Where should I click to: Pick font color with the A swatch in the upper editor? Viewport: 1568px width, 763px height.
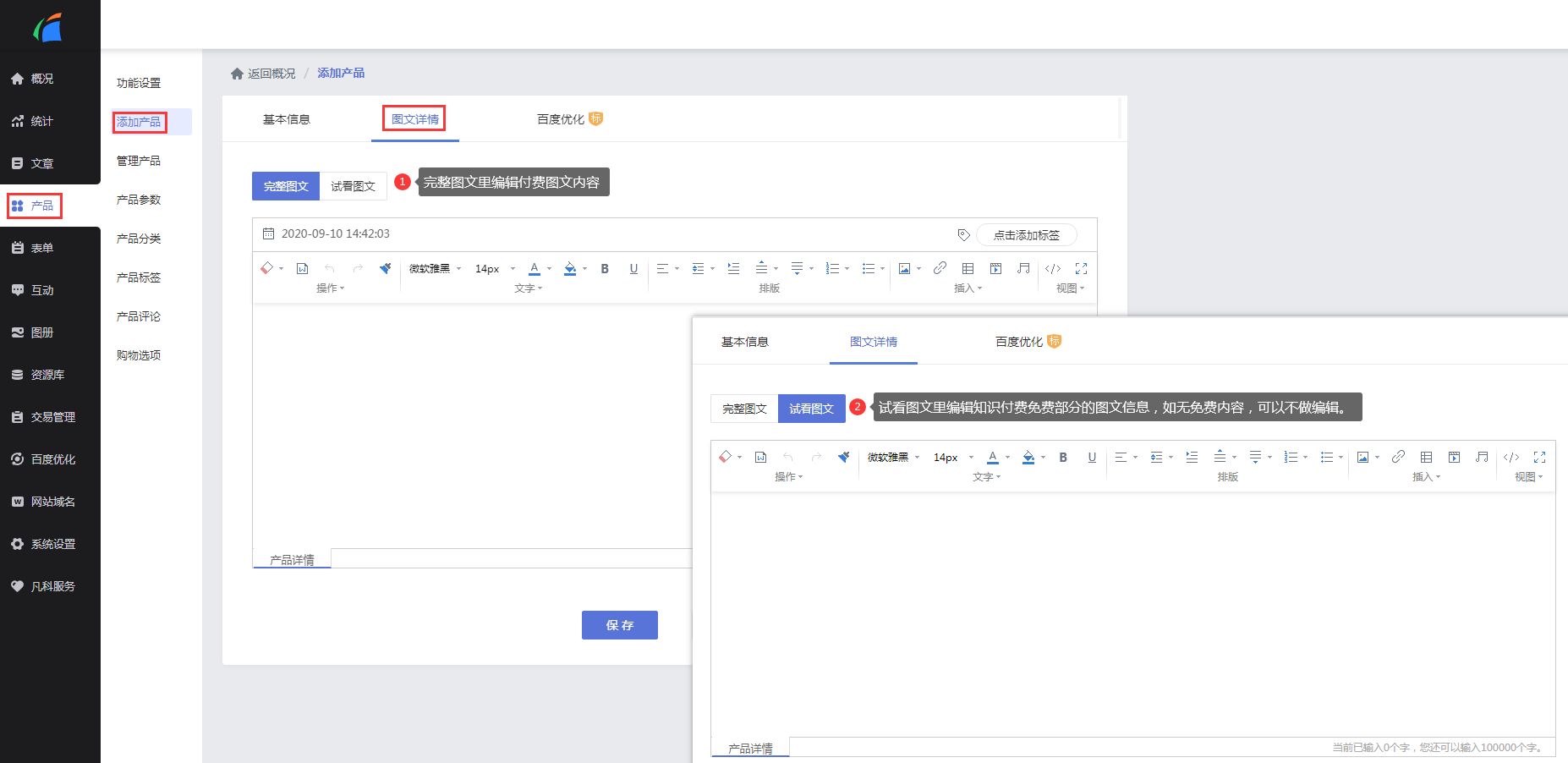(534, 268)
